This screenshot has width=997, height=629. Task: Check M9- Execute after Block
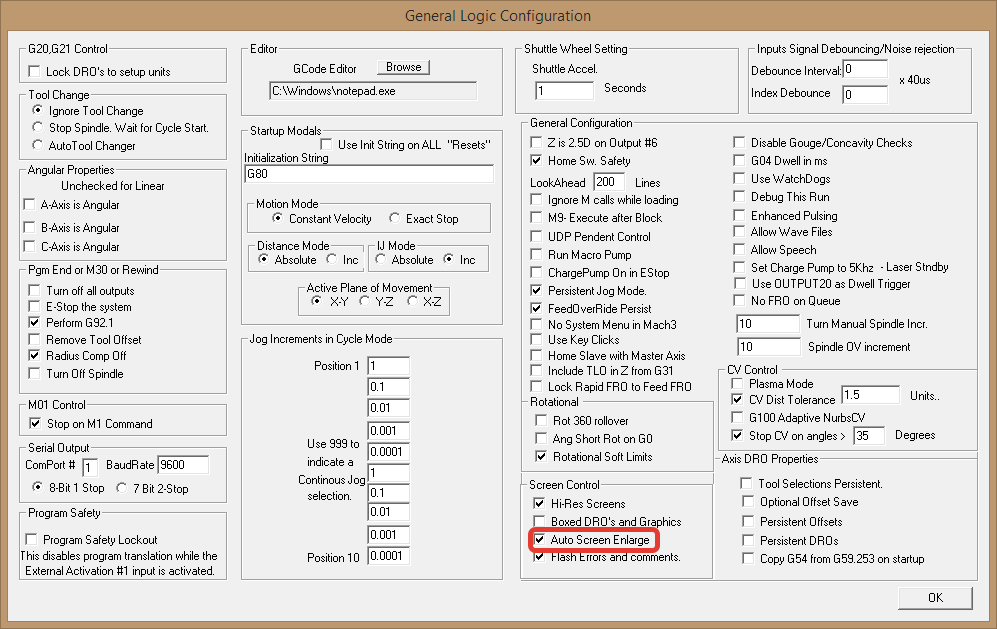(537, 218)
